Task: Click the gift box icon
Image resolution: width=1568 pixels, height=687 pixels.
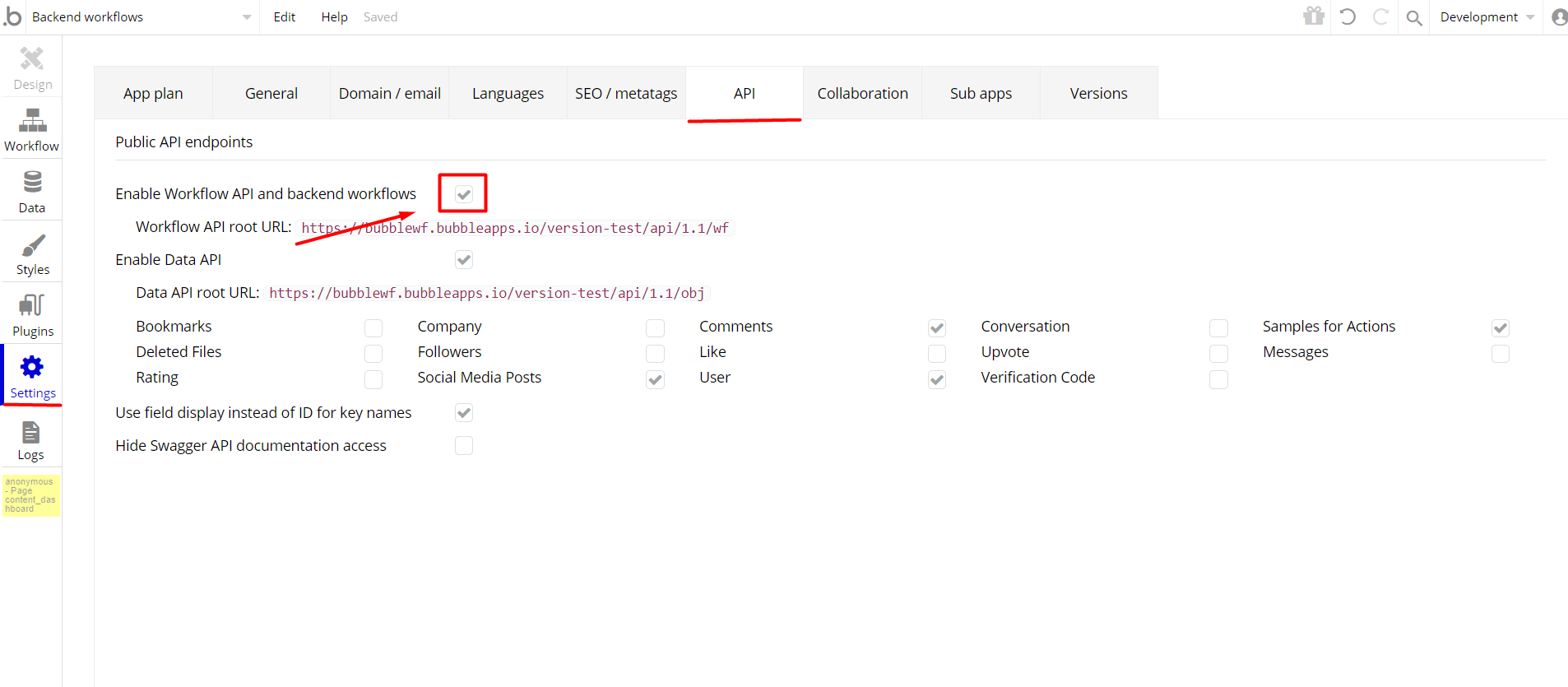Action: pyautogui.click(x=1314, y=16)
